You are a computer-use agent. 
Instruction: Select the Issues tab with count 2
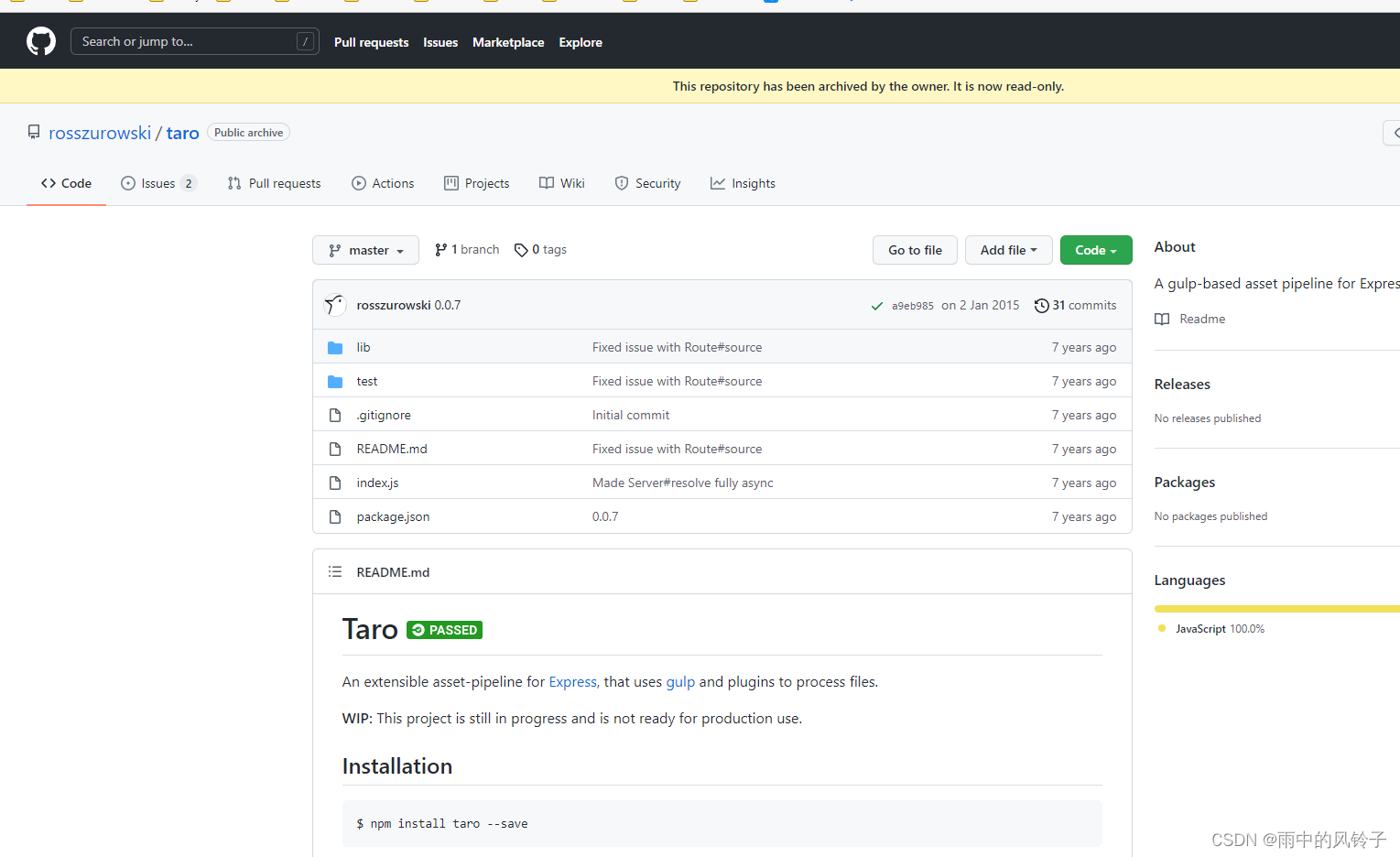pyautogui.click(x=159, y=183)
